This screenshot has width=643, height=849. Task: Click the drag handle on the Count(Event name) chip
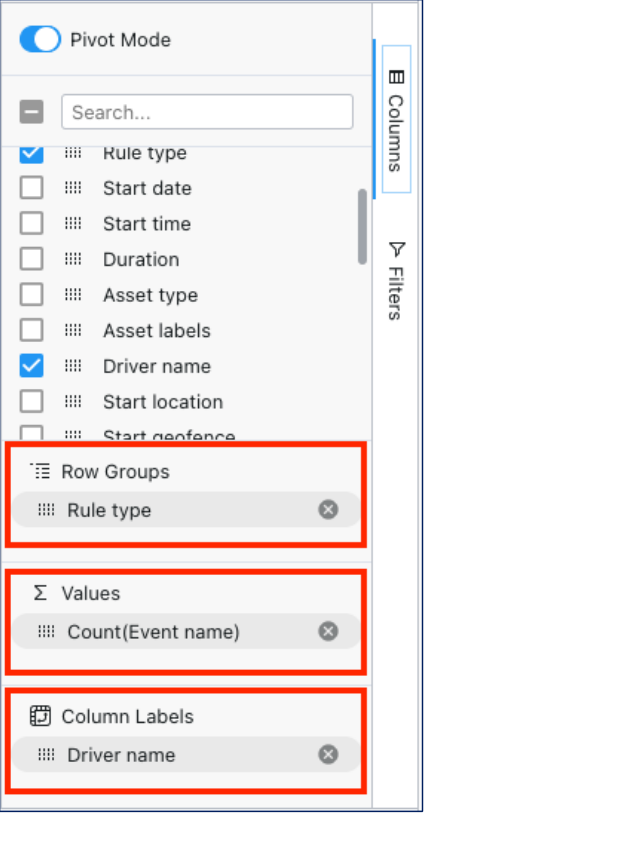point(46,632)
